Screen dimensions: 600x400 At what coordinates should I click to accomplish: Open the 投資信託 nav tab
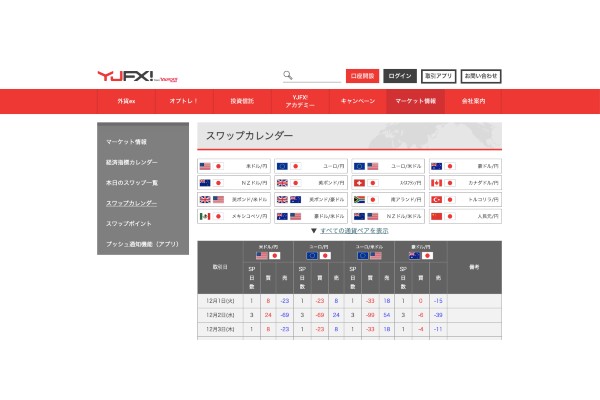tap(242, 101)
